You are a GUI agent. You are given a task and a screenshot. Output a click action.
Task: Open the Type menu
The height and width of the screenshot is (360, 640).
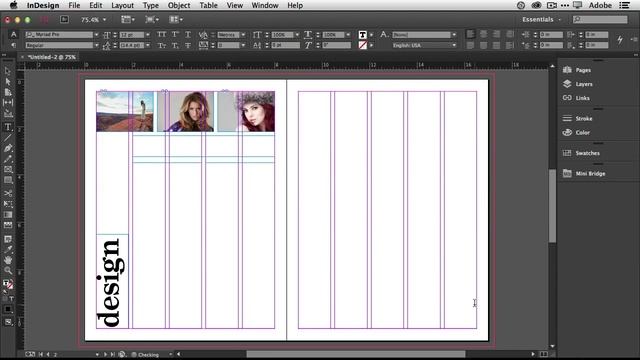[x=151, y=5]
